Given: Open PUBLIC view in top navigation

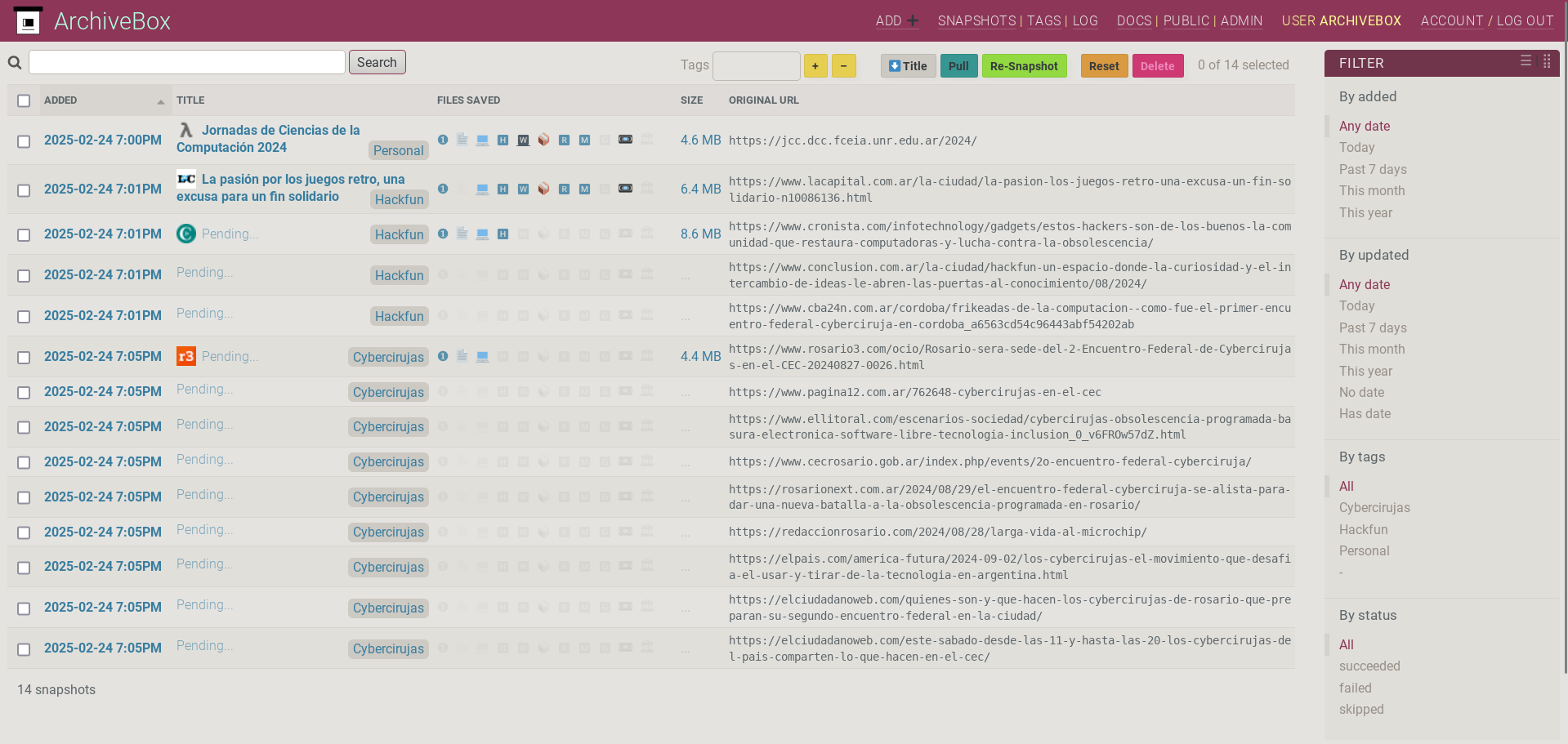Looking at the screenshot, I should (1186, 21).
